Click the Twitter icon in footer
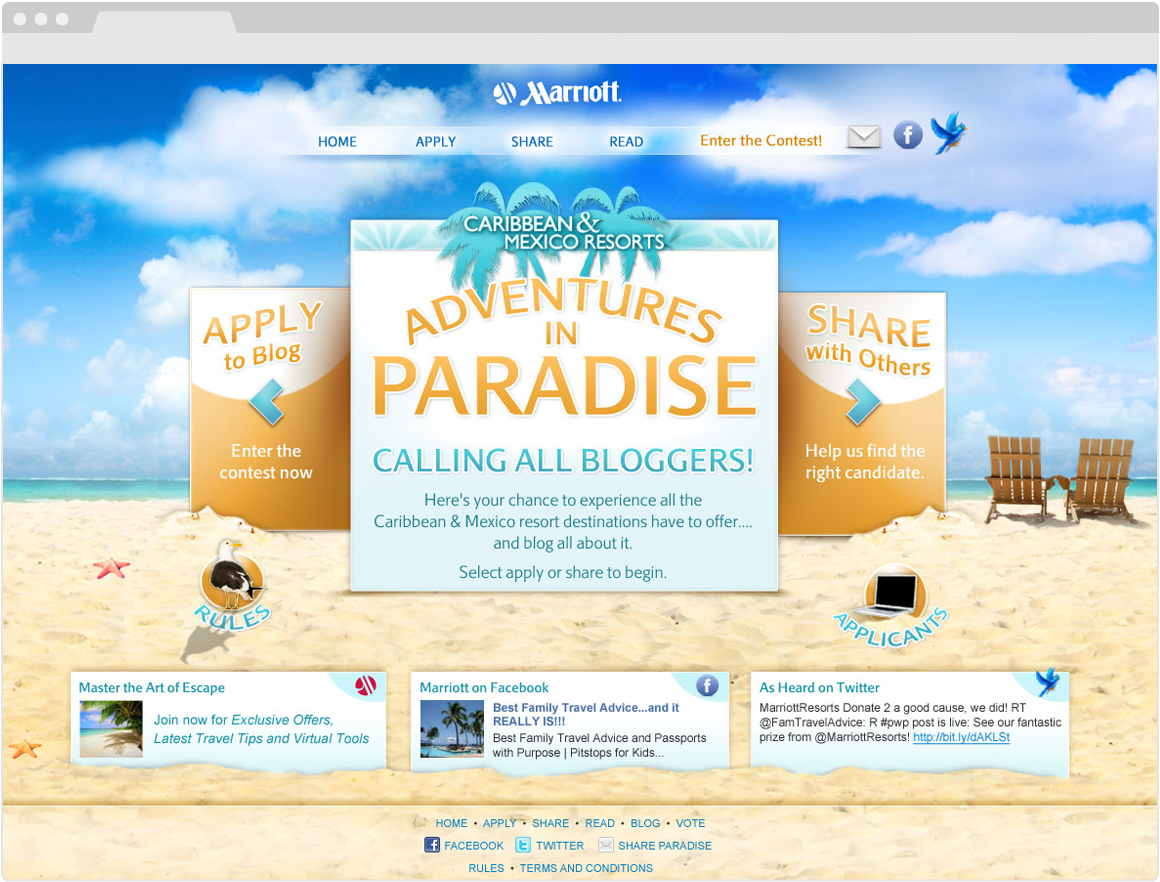 tap(523, 845)
